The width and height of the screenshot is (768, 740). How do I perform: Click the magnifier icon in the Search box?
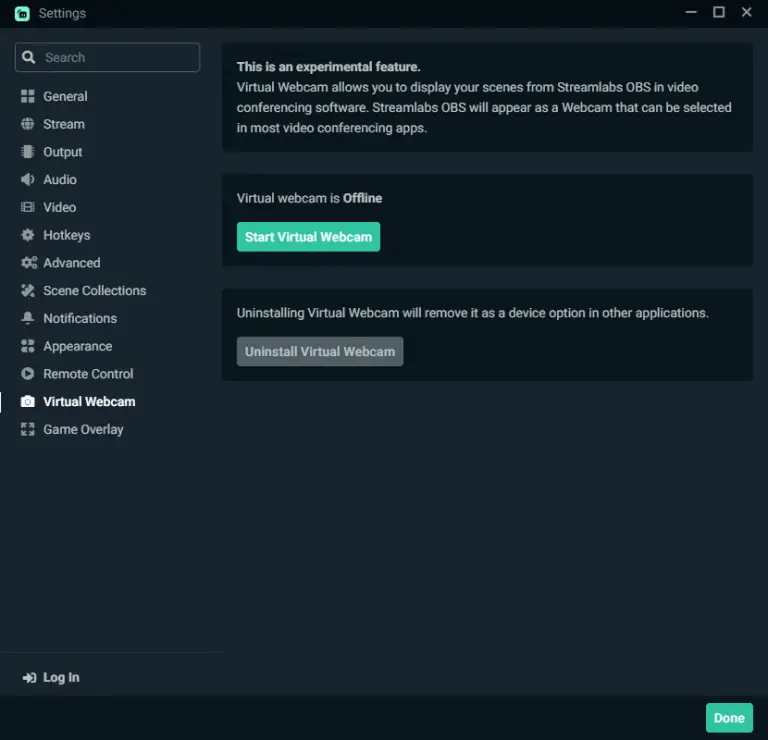point(29,57)
